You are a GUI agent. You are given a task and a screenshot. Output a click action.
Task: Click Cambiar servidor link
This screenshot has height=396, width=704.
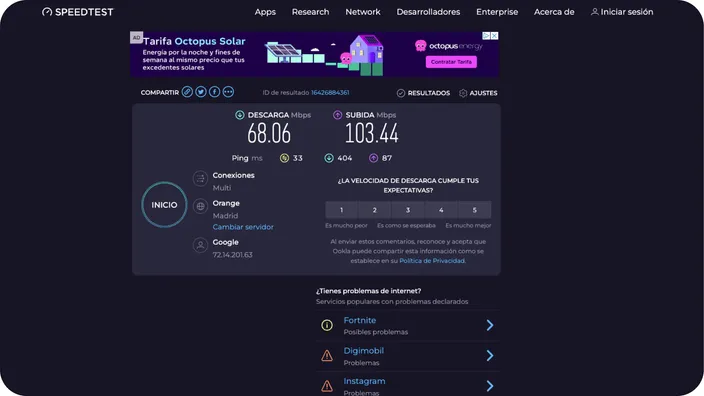pyautogui.click(x=243, y=227)
